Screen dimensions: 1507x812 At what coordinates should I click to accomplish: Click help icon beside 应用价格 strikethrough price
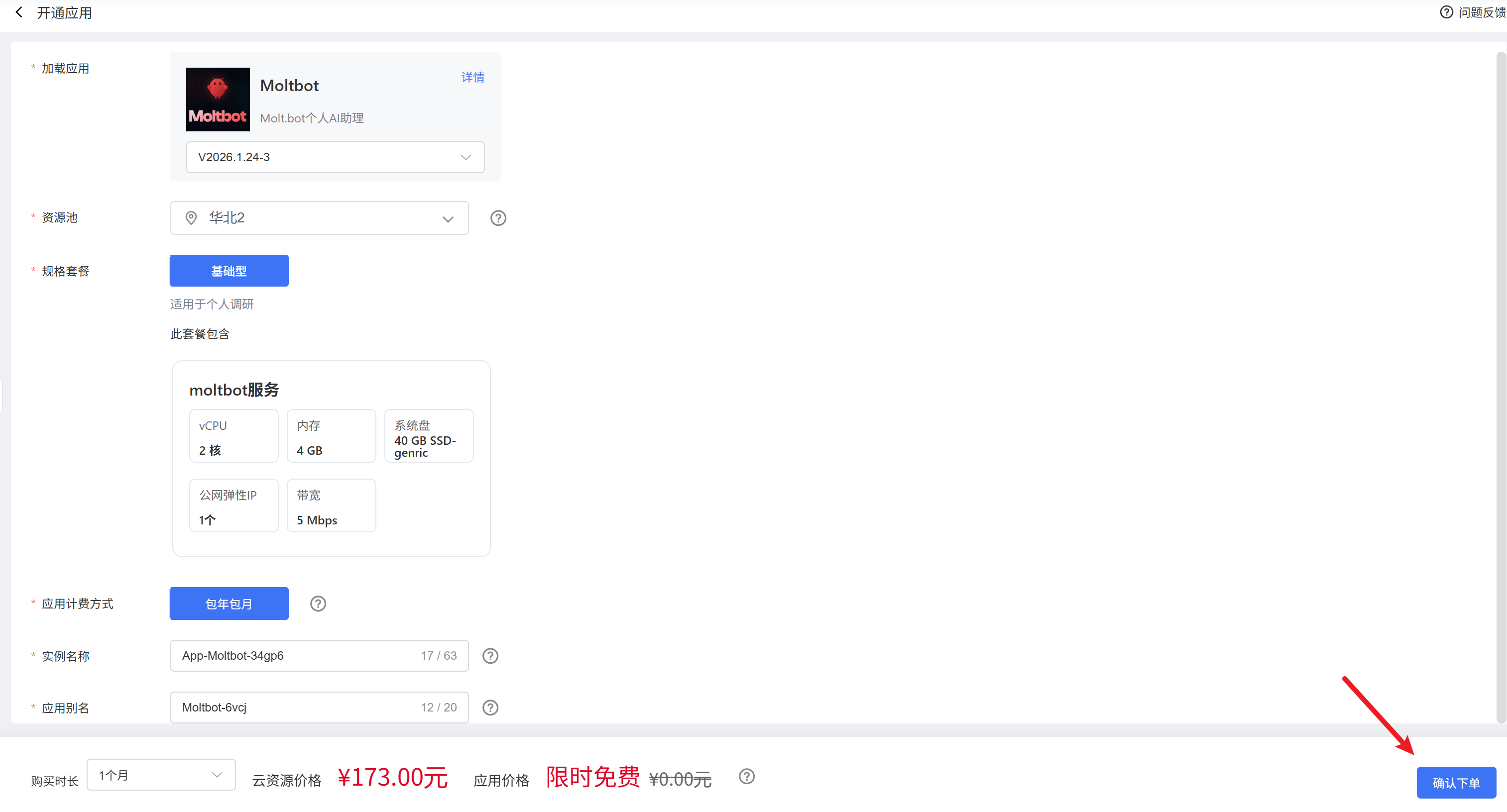click(746, 776)
